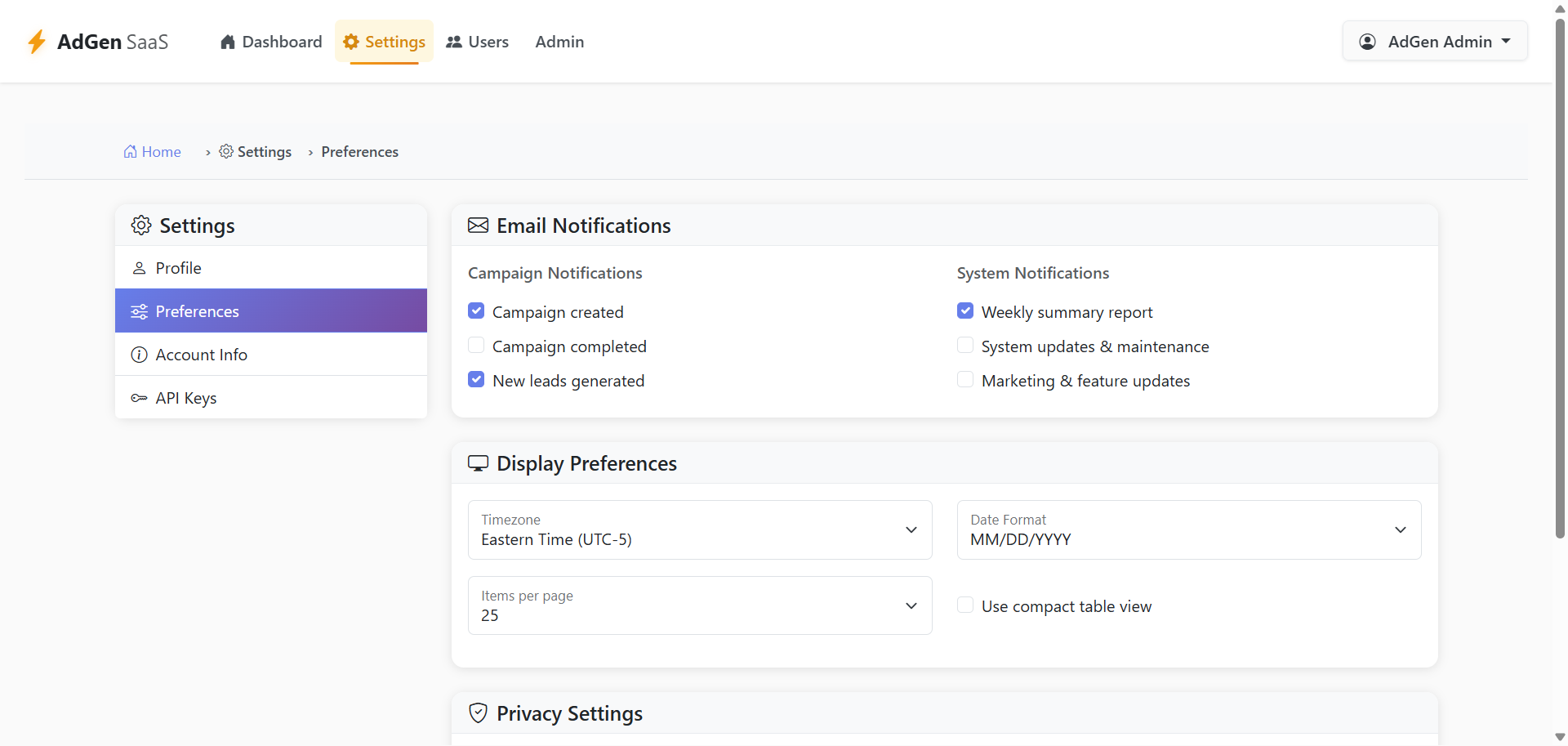1568x746 pixels.
Task: Select the Settings nav tab
Action: pos(384,42)
